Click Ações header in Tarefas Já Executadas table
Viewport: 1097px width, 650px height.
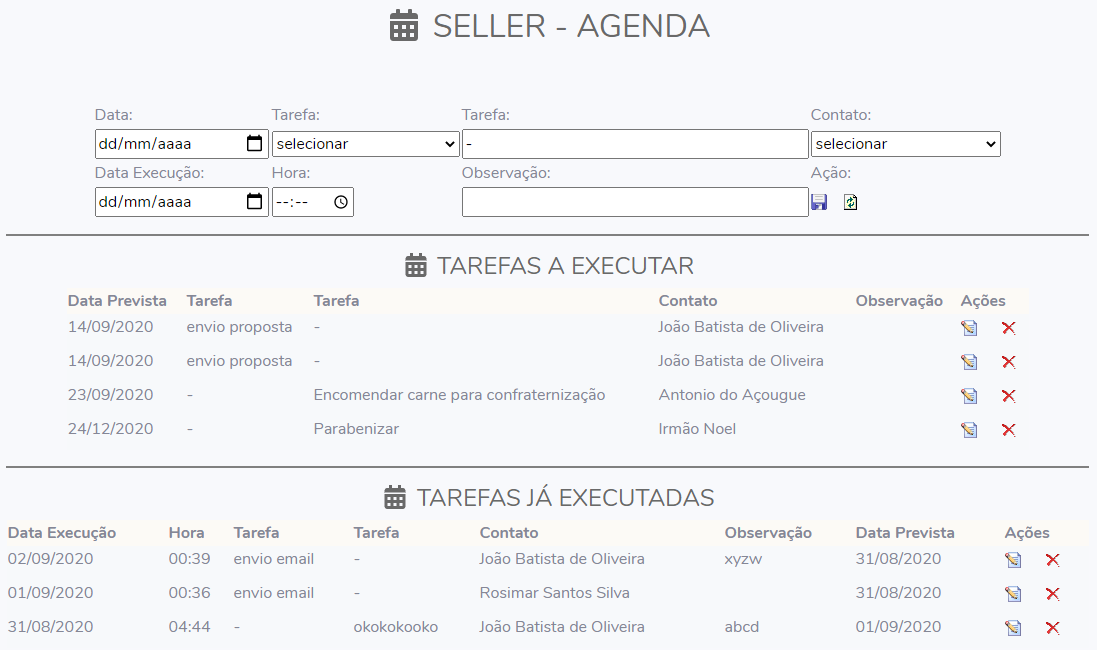tap(1027, 532)
